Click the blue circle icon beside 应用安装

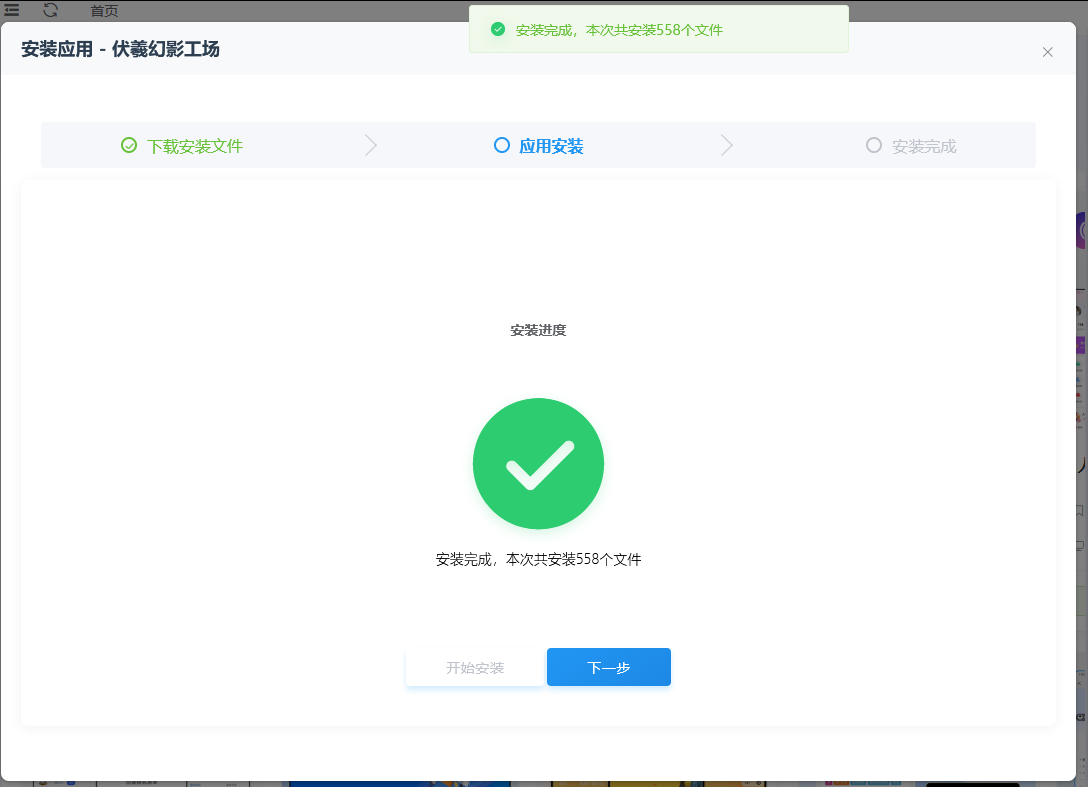(502, 145)
